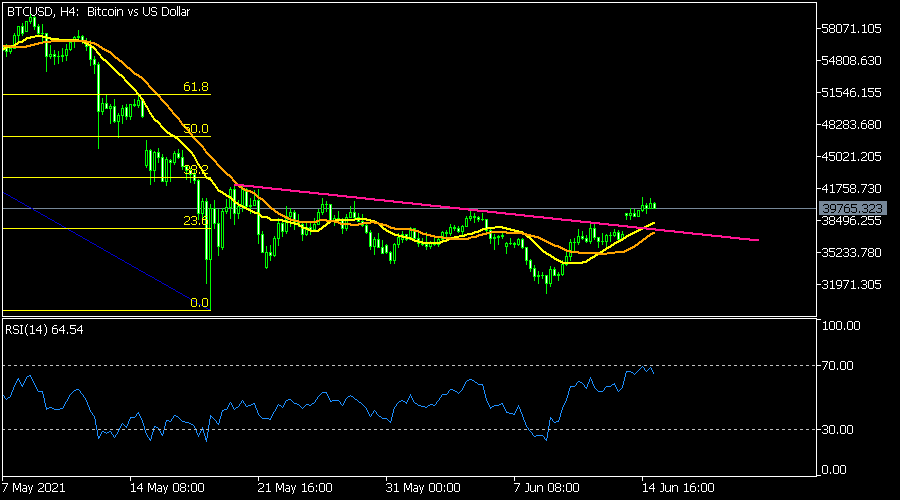Click the 54808.630 price axis label

click(851, 61)
